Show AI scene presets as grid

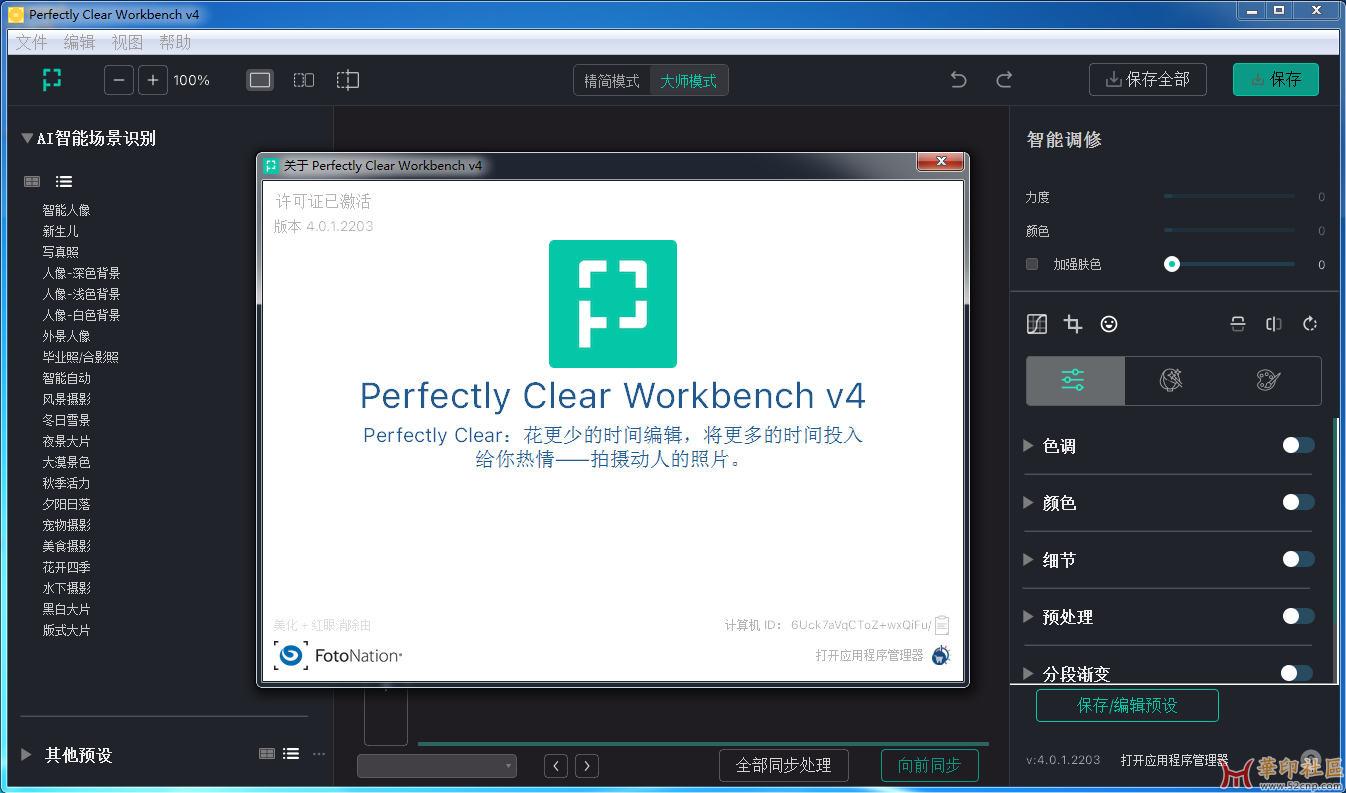point(32,181)
